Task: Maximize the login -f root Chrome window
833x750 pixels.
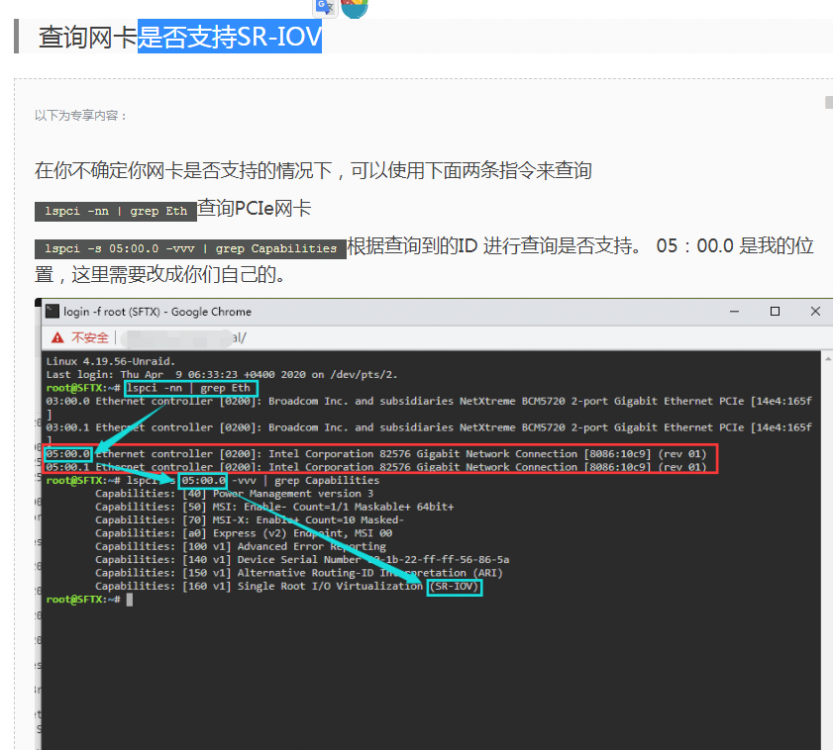Action: (x=775, y=311)
